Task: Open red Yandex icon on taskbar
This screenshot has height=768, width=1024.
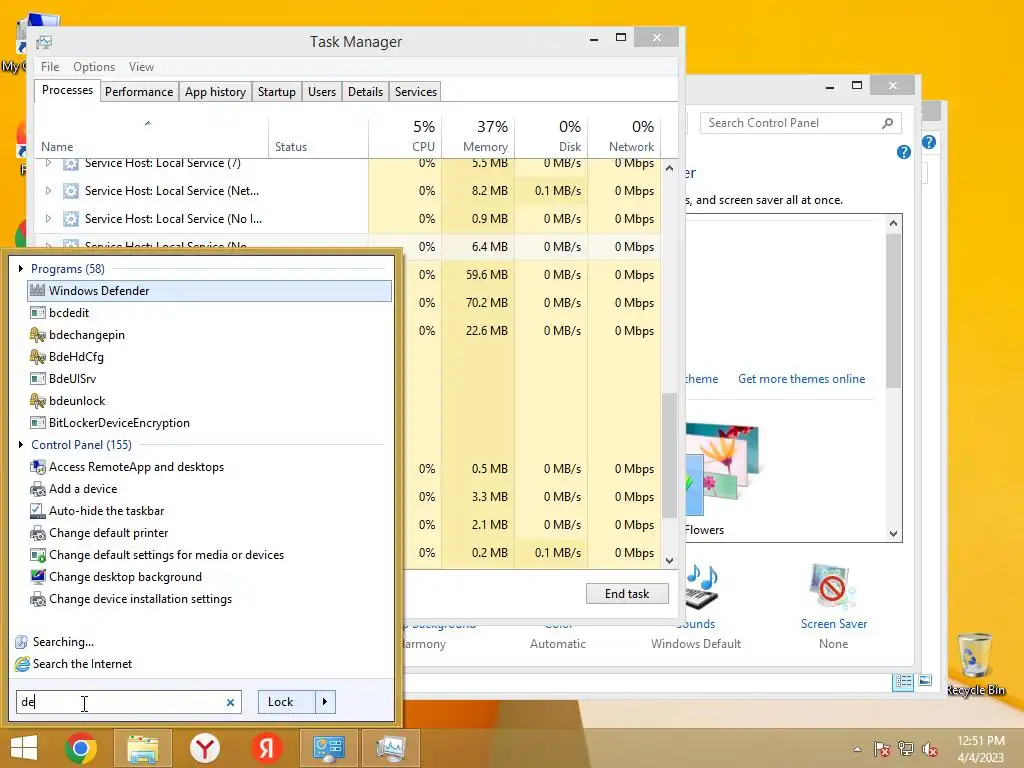Action: 266,748
